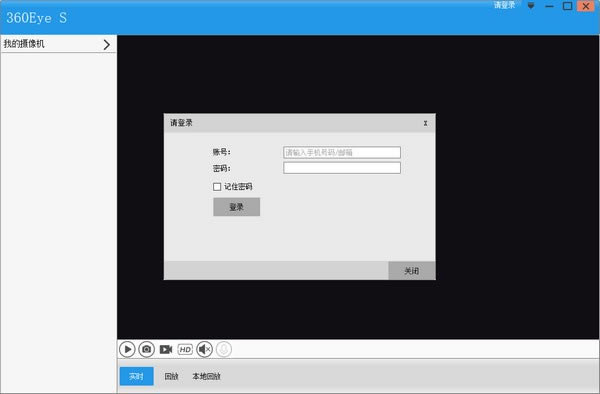Start live playback with the play icon

pos(127,349)
